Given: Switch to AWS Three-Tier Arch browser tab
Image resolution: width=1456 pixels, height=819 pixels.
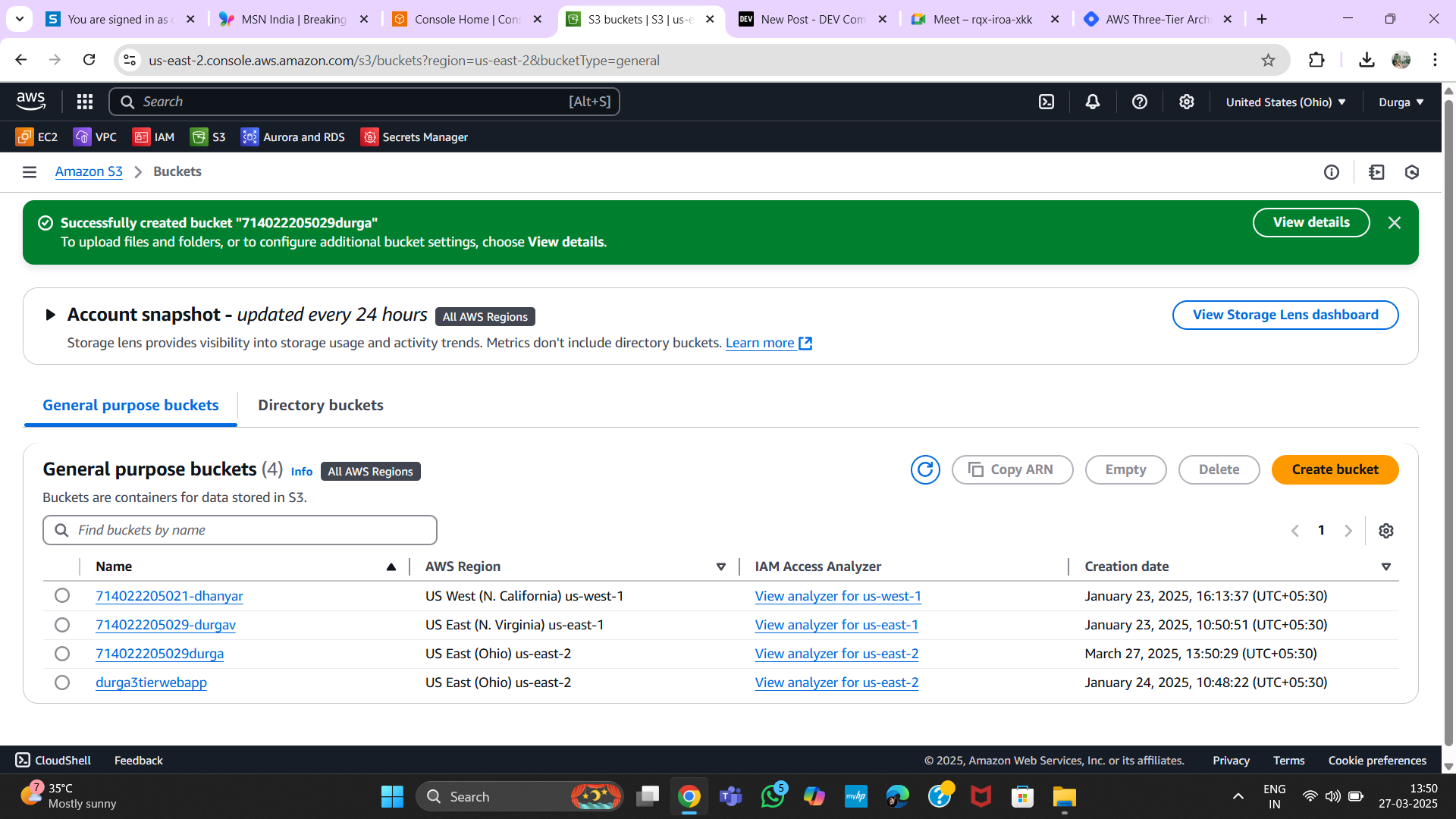Looking at the screenshot, I should click(x=1158, y=19).
